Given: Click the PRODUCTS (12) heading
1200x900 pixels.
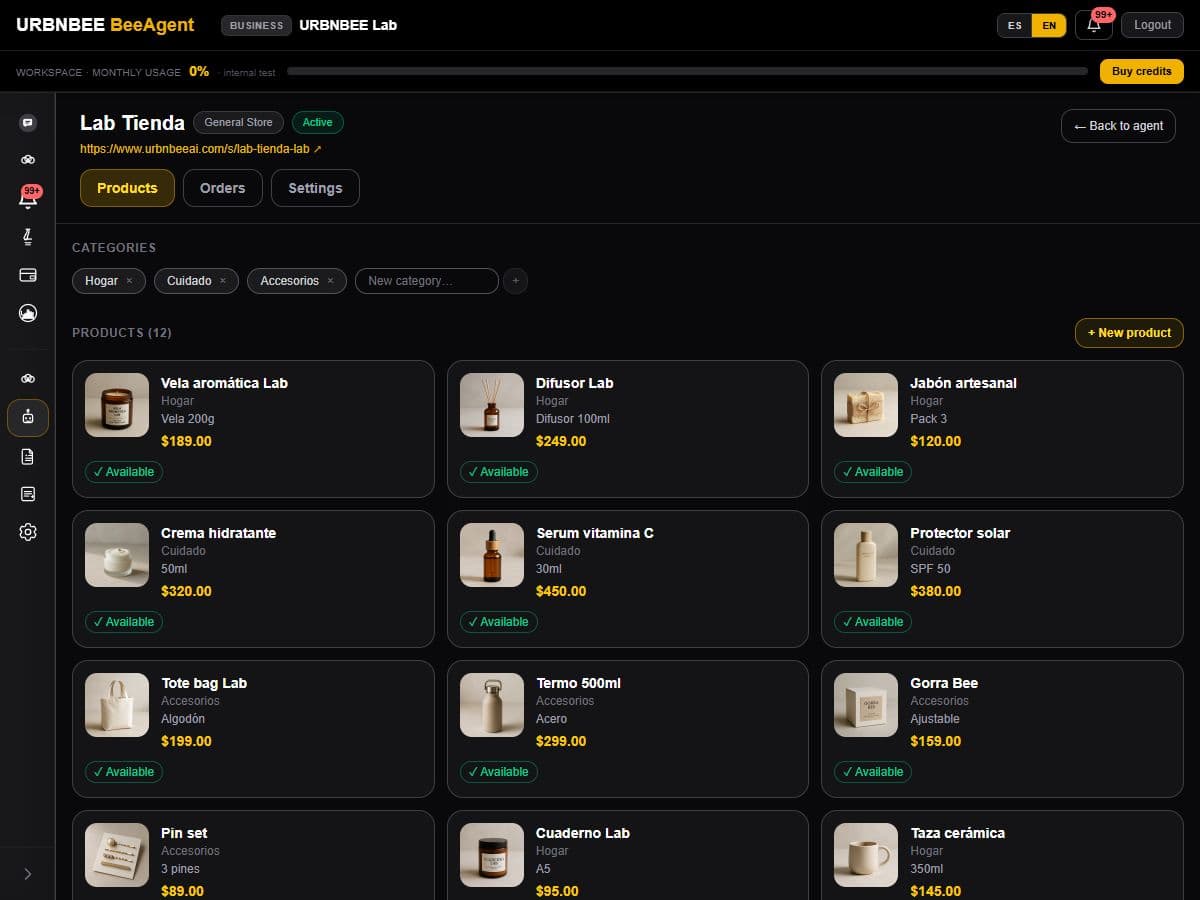Looking at the screenshot, I should 122,333.
